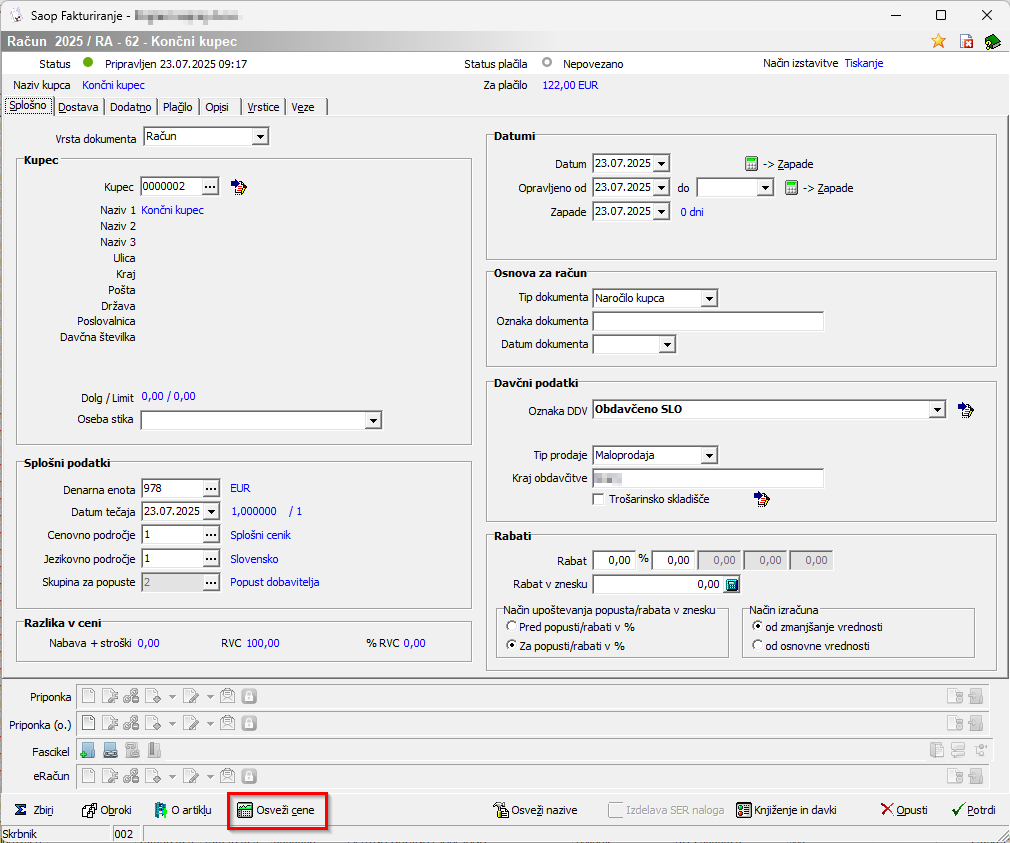Click mail icon in Priponka row

coord(227,696)
